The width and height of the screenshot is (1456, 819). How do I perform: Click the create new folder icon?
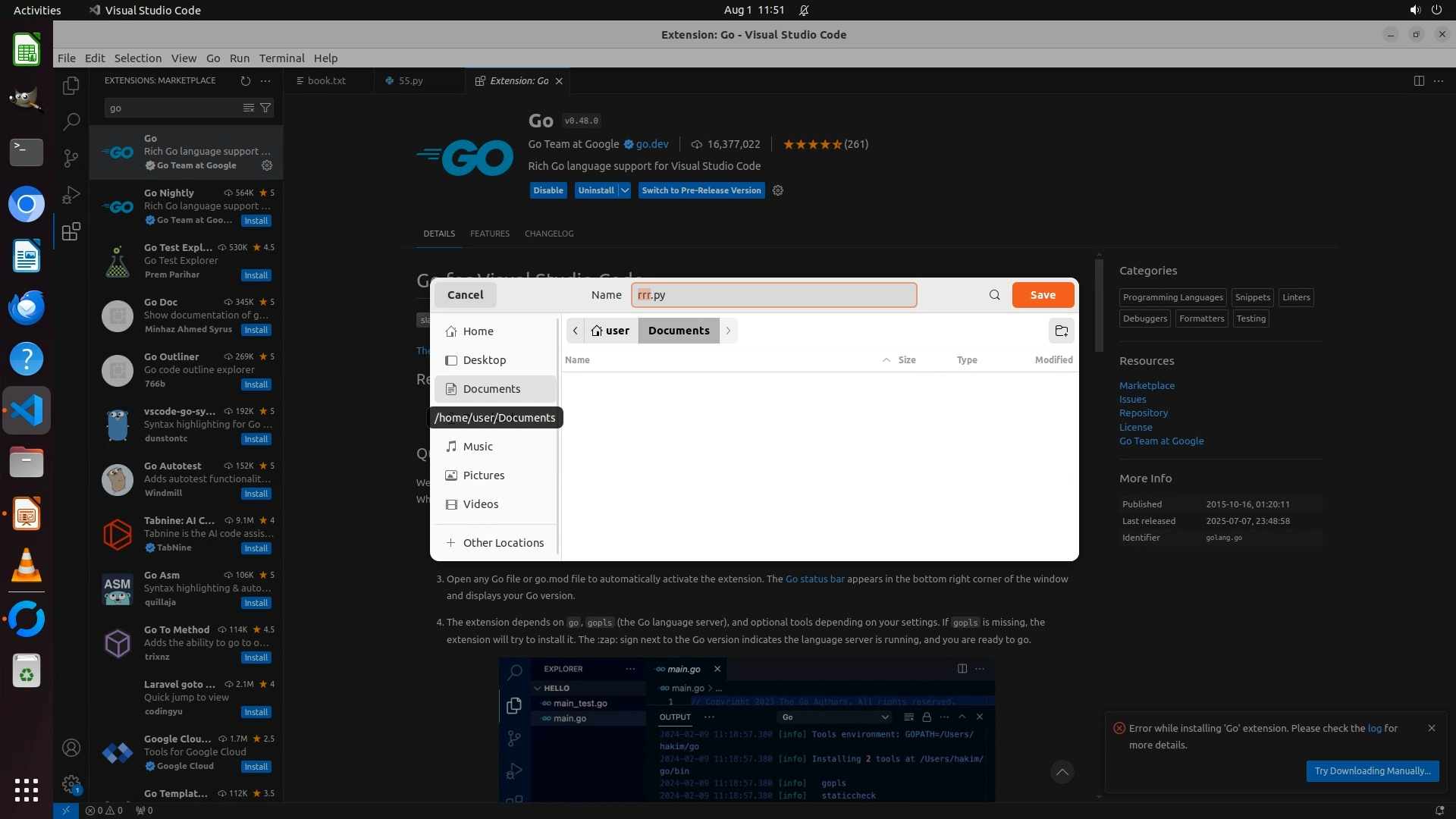[x=1061, y=331]
